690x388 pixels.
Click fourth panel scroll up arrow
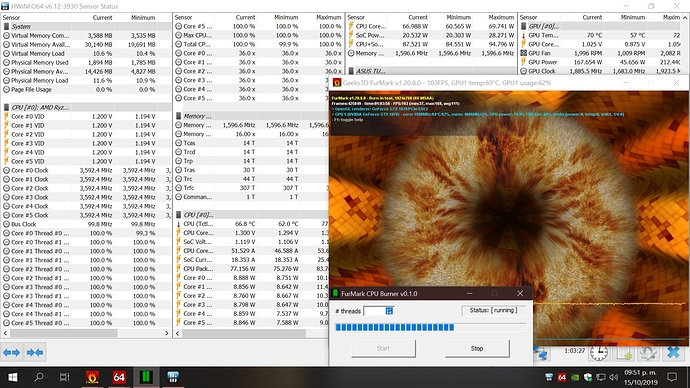(x=685, y=18)
